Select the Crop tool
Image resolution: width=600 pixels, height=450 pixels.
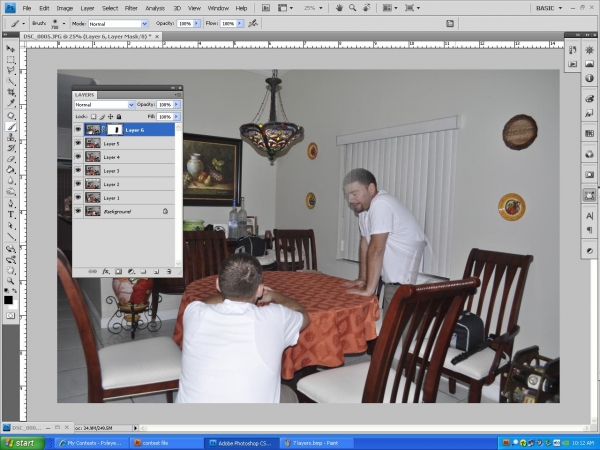[10, 92]
